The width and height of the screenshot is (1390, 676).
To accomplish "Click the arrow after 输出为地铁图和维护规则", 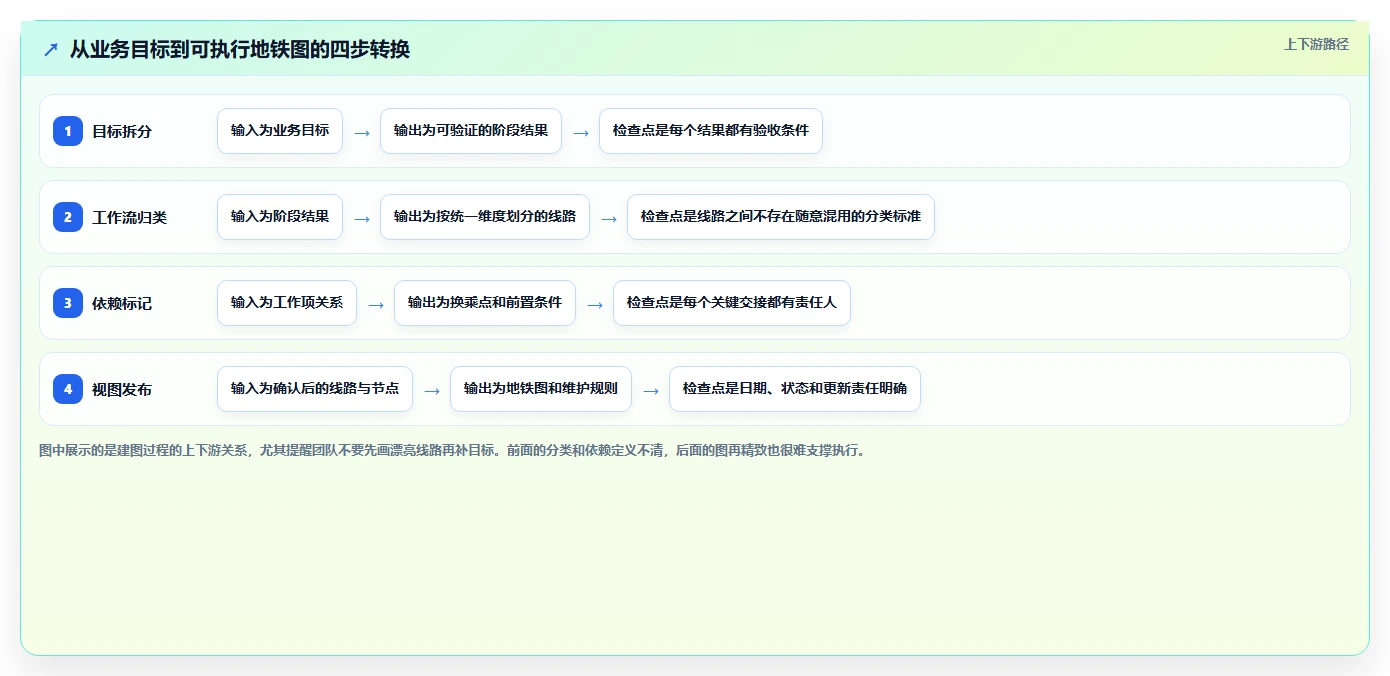I will click(x=651, y=390).
